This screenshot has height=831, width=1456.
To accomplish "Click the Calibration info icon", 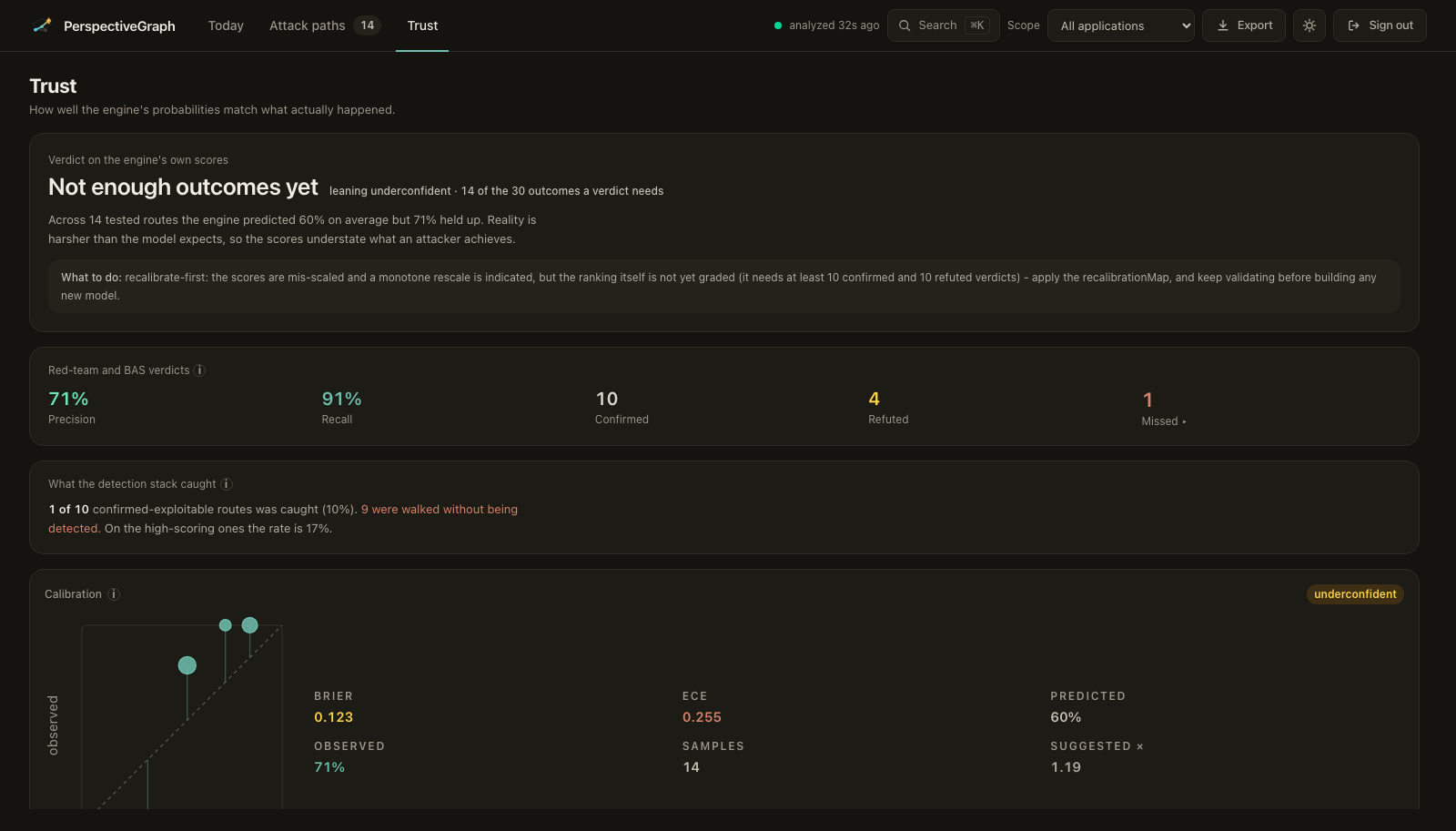I will (114, 594).
